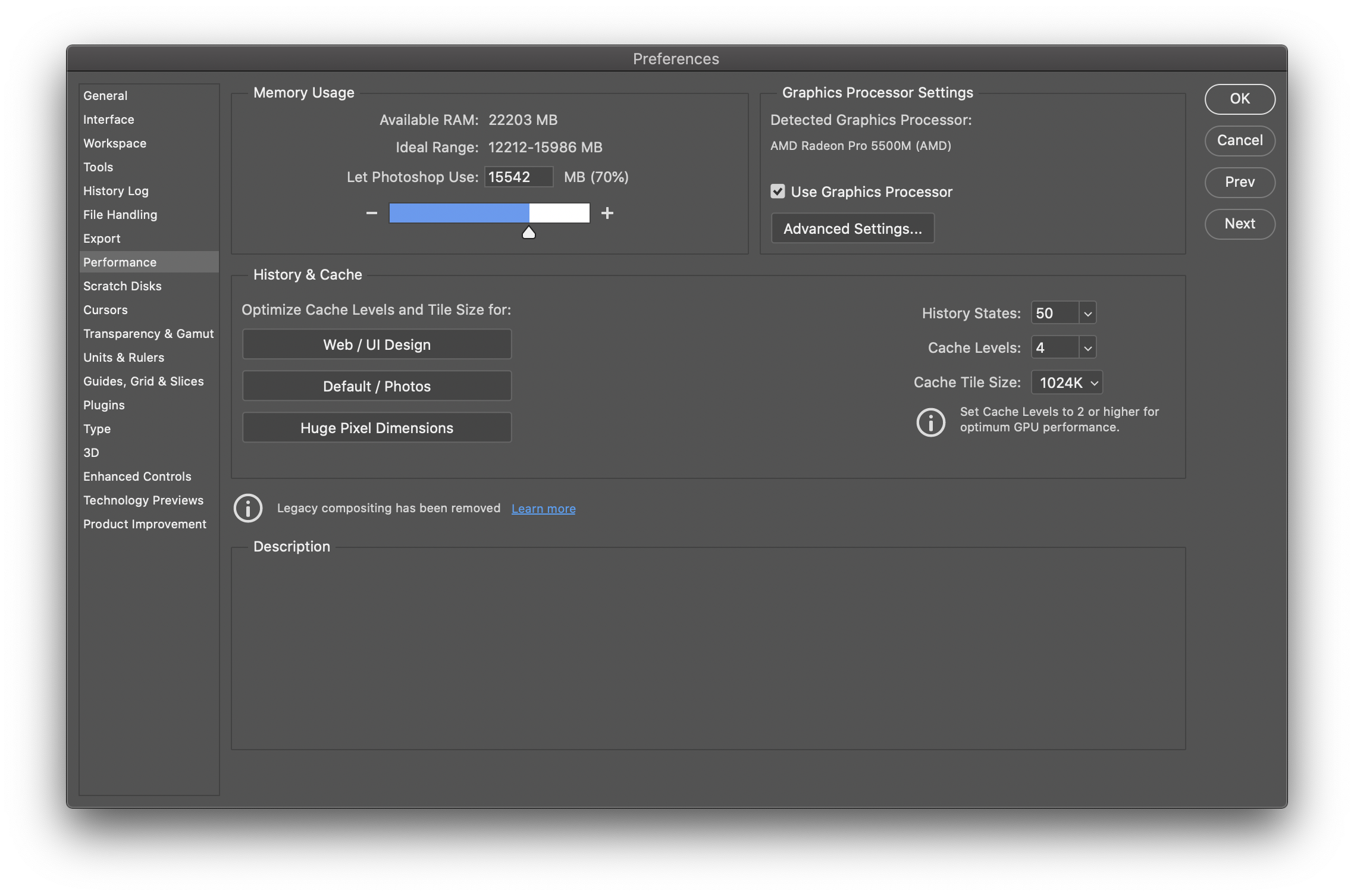
Task: Click the Let Photoshop Use memory field
Action: 518,177
